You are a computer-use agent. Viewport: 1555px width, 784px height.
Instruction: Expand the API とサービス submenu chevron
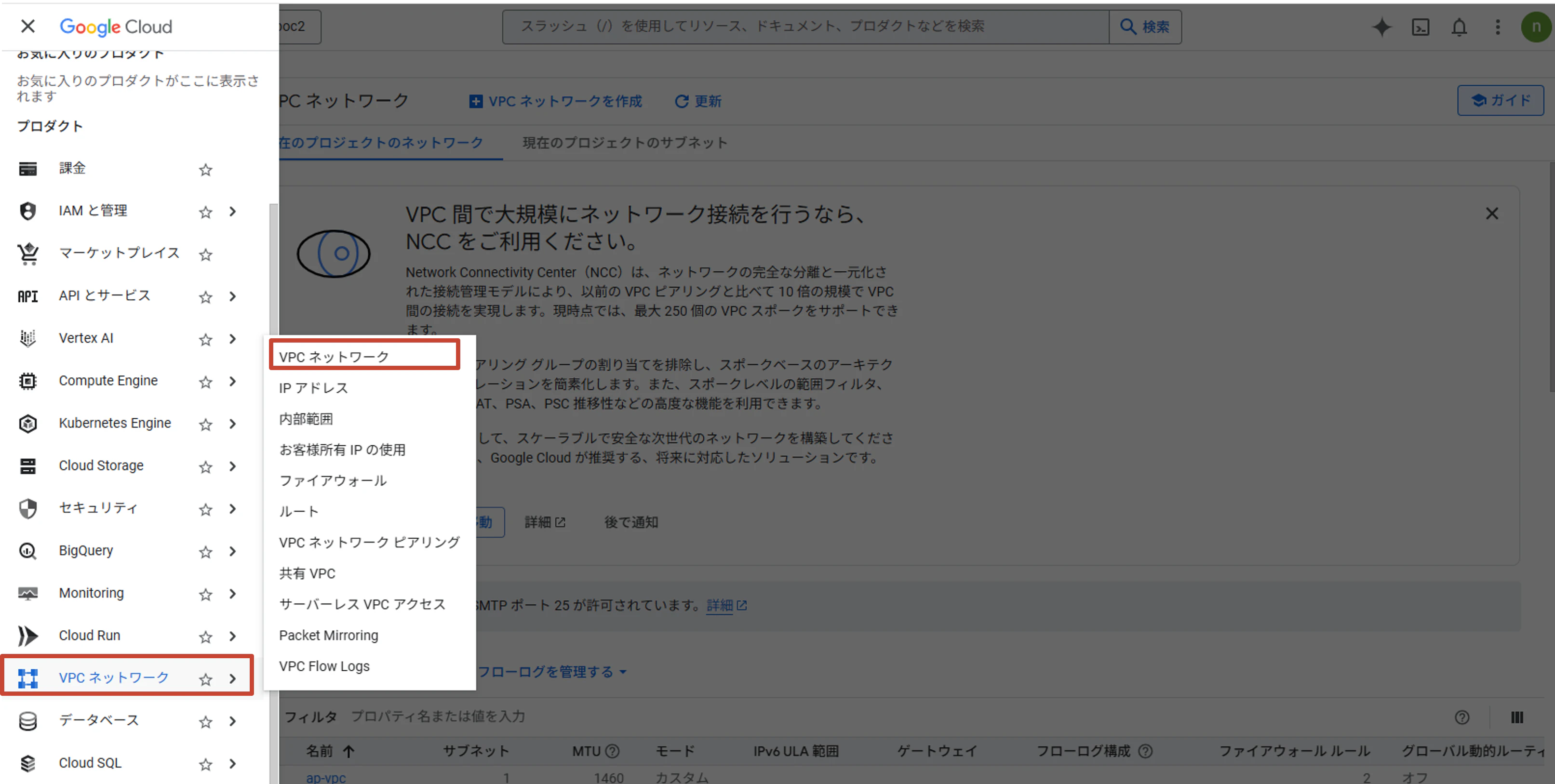(x=233, y=296)
